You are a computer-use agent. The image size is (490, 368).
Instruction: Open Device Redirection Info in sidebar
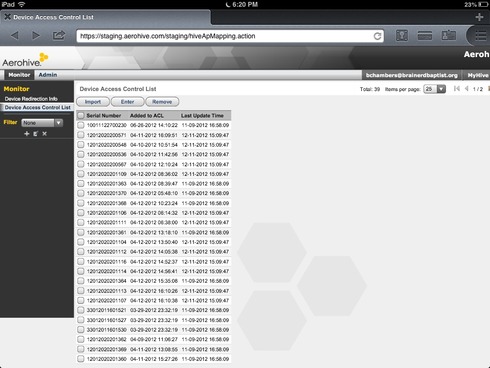[x=31, y=99]
